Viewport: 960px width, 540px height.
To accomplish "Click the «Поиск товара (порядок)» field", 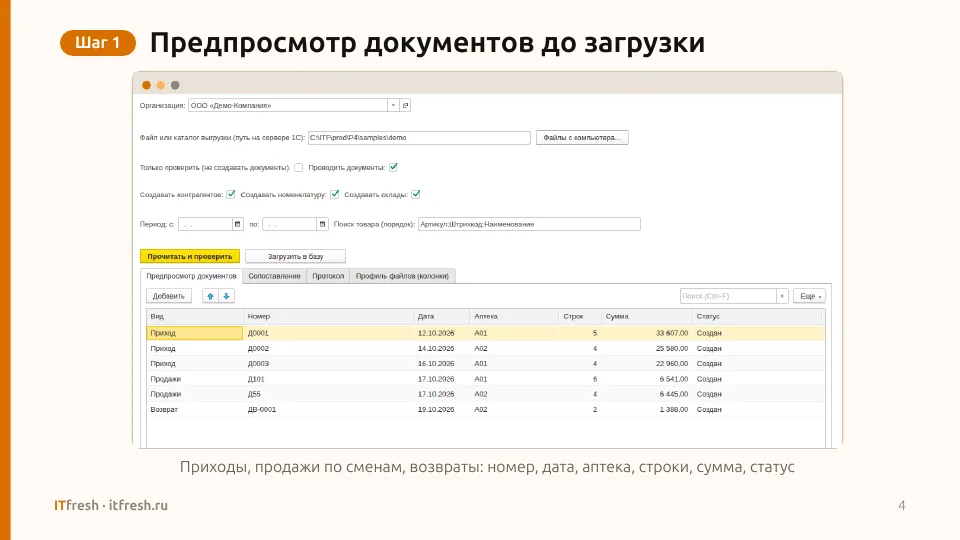I will pos(530,224).
